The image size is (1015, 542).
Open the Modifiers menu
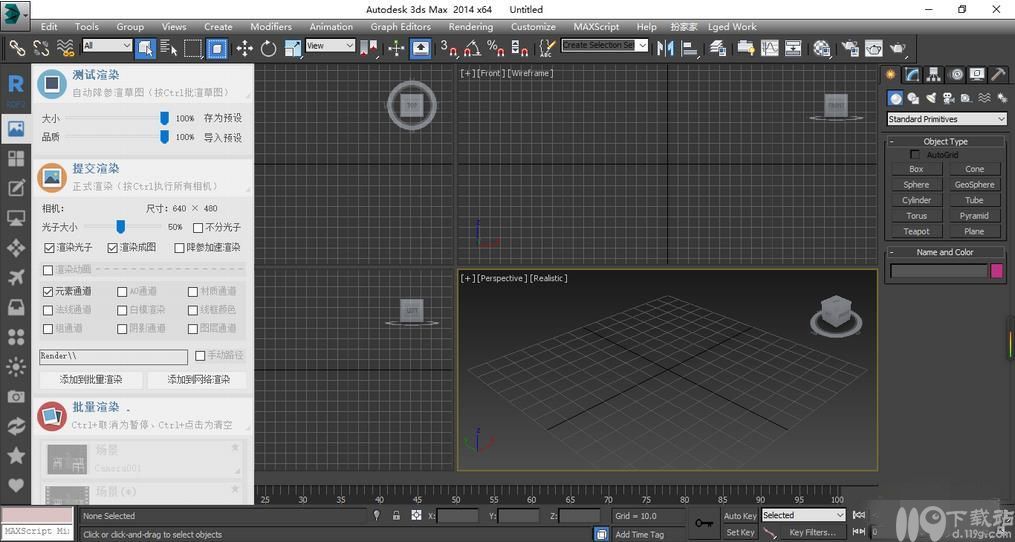(271, 27)
